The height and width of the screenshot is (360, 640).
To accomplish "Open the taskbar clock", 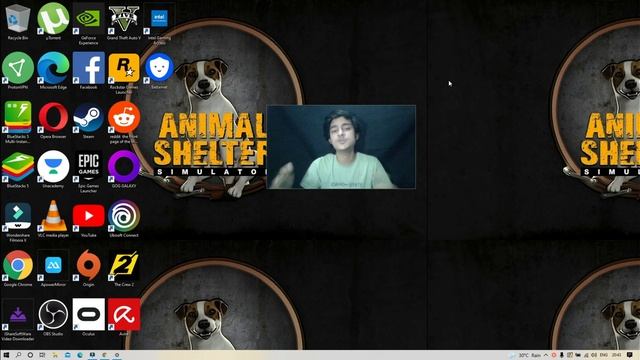I will 617,355.
